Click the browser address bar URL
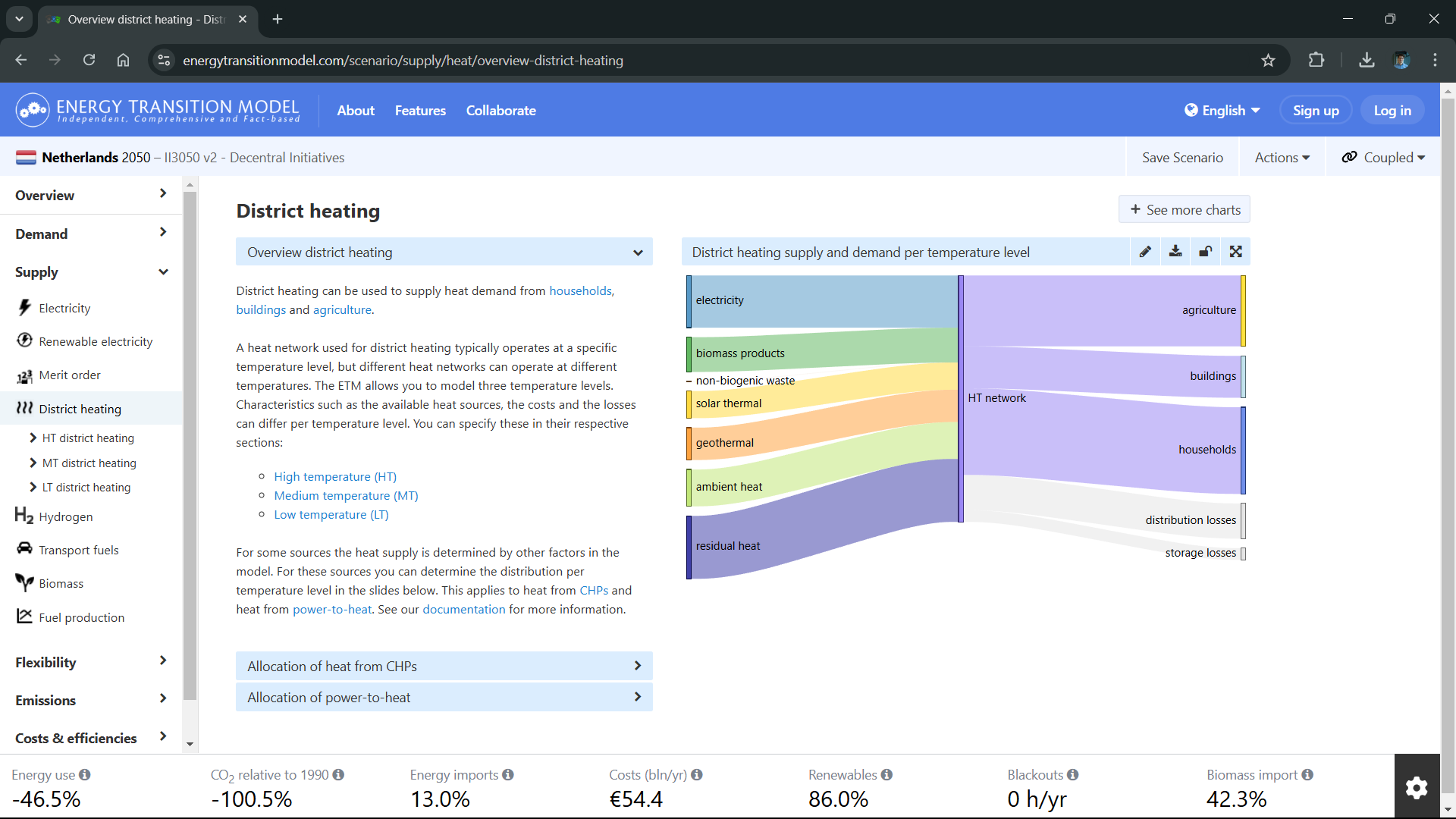1456x819 pixels. click(403, 61)
